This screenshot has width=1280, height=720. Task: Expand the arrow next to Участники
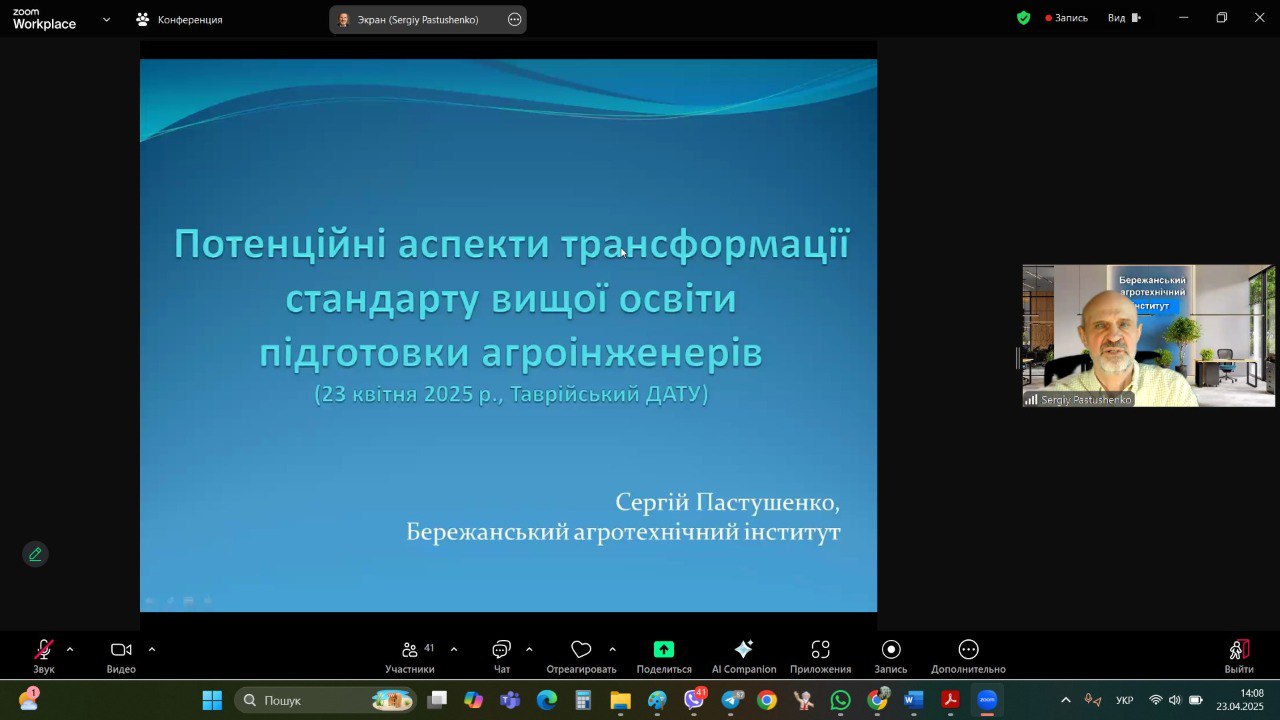click(454, 649)
